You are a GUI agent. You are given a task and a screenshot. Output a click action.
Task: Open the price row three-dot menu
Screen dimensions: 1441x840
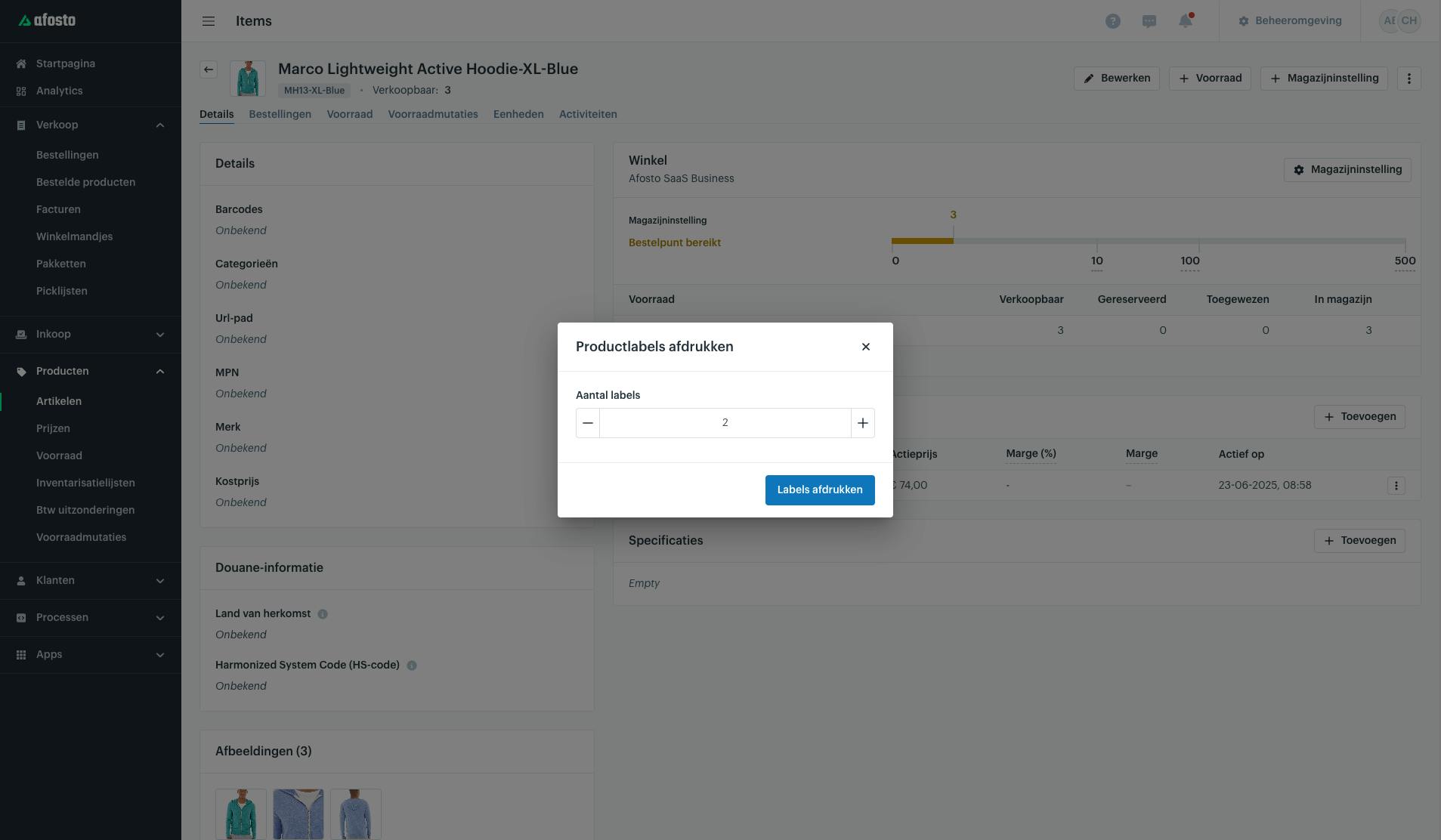click(x=1396, y=486)
